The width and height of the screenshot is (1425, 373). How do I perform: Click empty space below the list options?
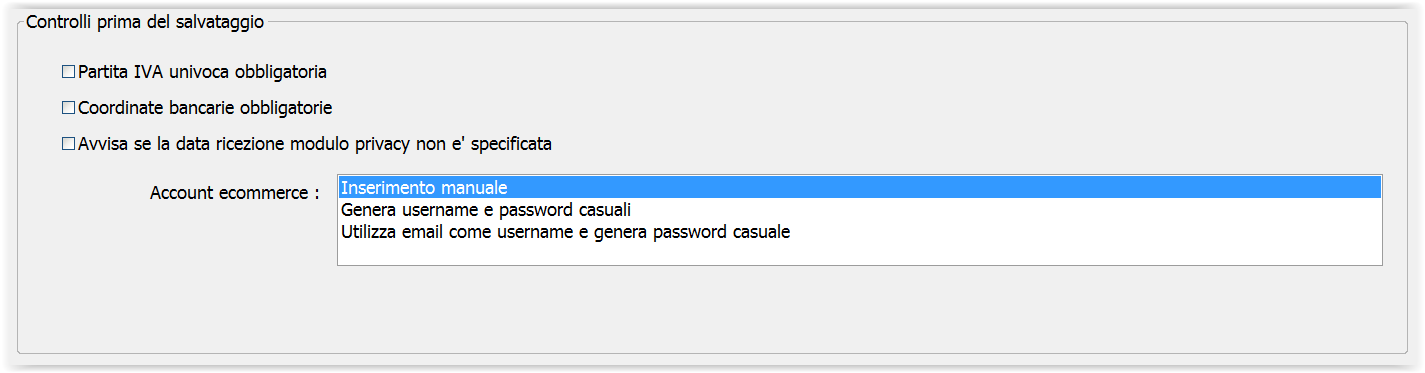click(860, 253)
